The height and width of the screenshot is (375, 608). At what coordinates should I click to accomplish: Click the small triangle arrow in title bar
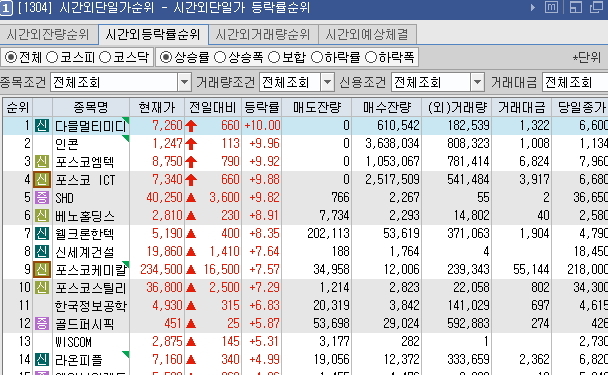(x=533, y=7)
